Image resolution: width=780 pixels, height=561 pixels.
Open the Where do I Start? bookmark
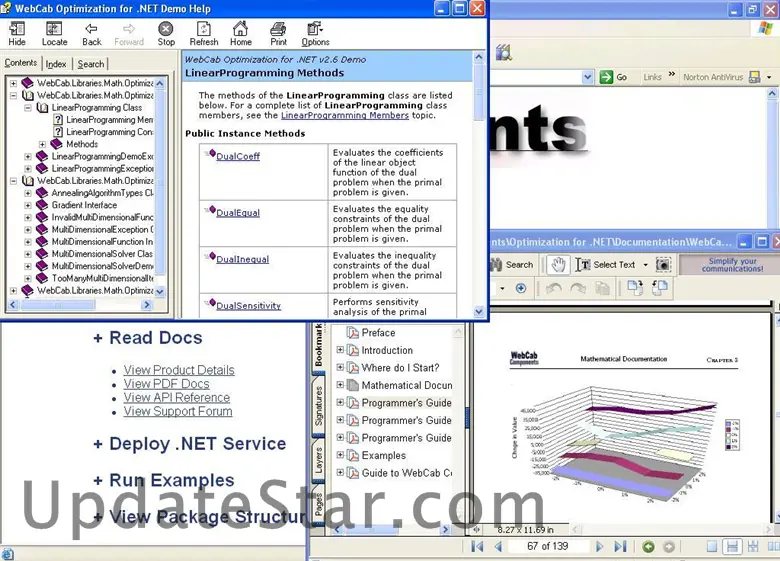[393, 368]
